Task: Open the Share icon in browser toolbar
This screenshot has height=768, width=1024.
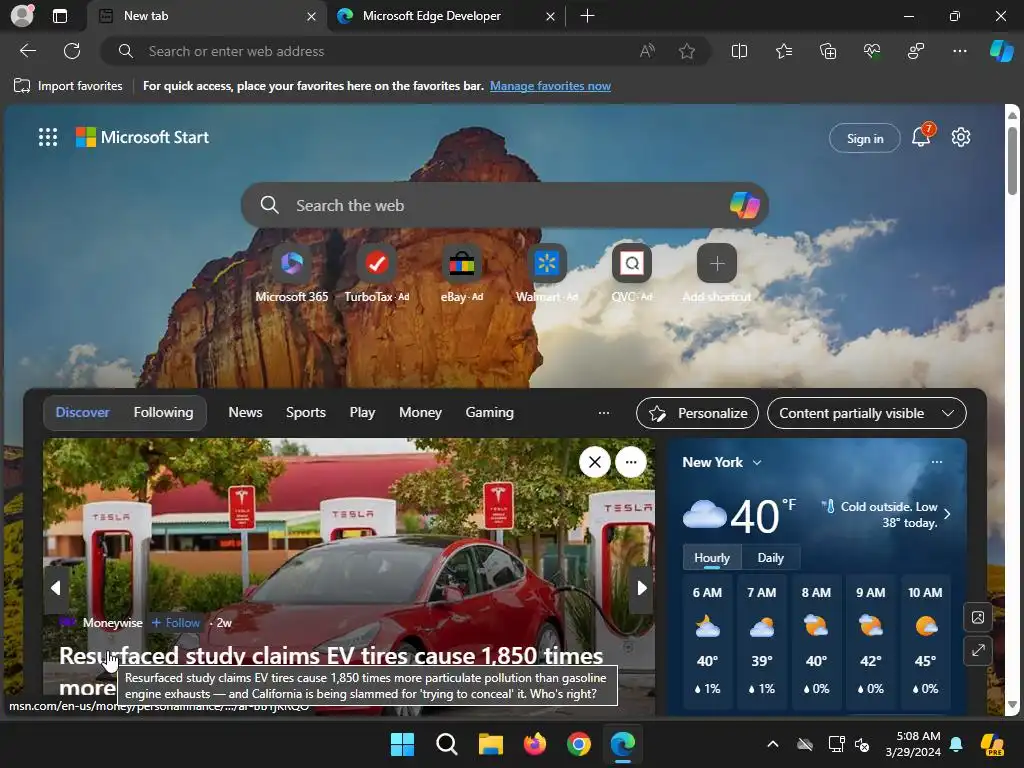Action: 916,51
